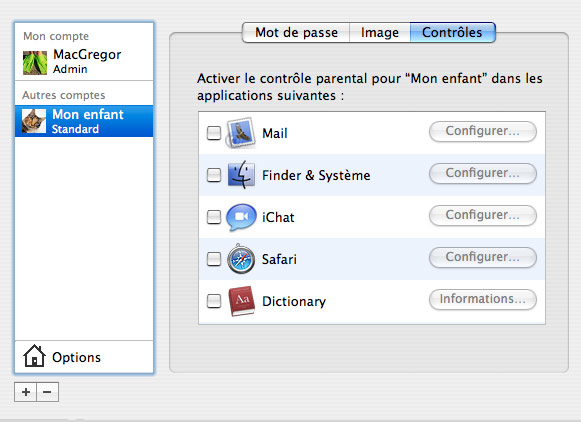
Task: Click the Dictionary book icon
Action: 242,300
